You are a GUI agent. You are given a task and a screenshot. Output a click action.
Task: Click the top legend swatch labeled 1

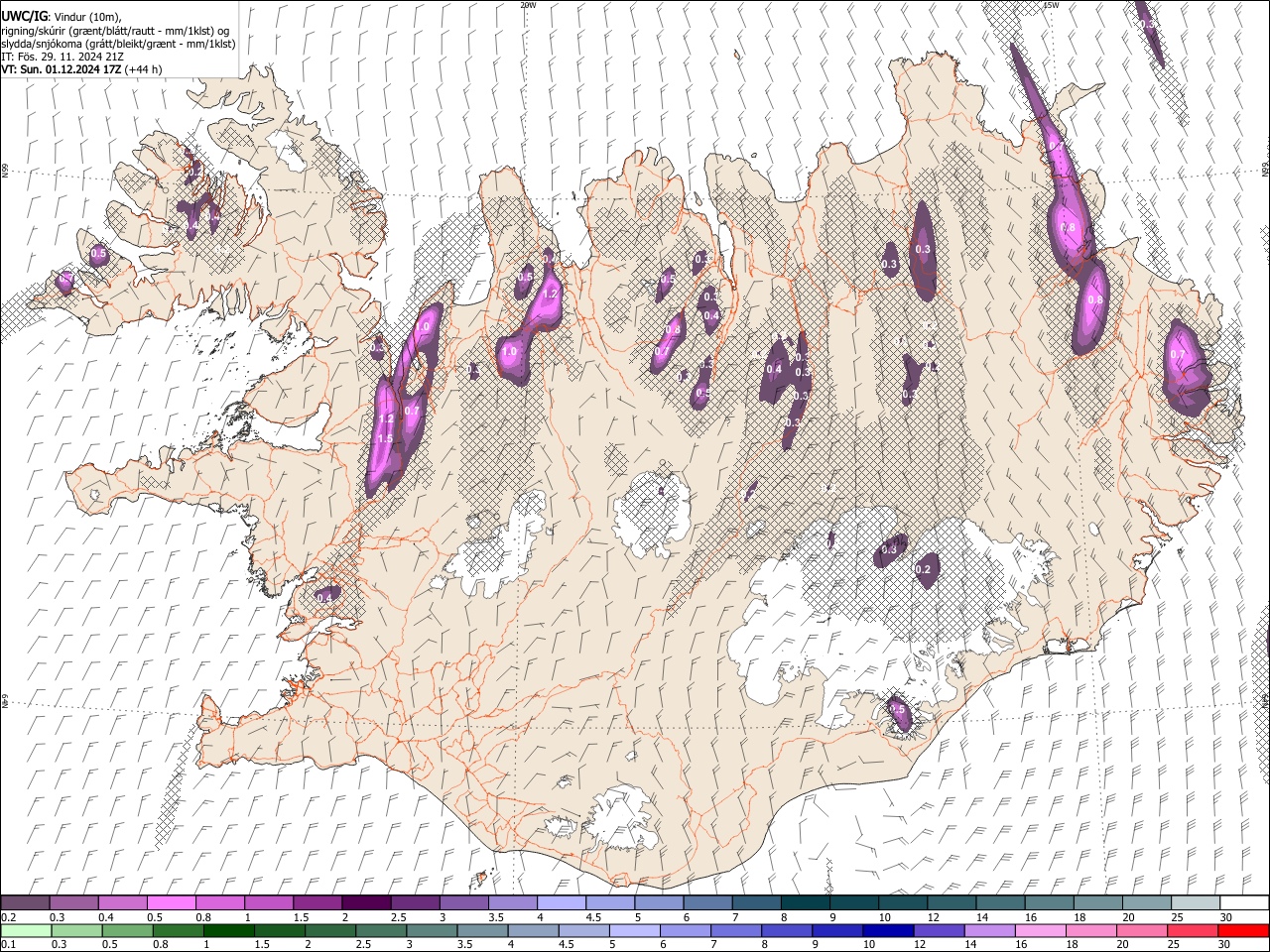[x=268, y=903]
